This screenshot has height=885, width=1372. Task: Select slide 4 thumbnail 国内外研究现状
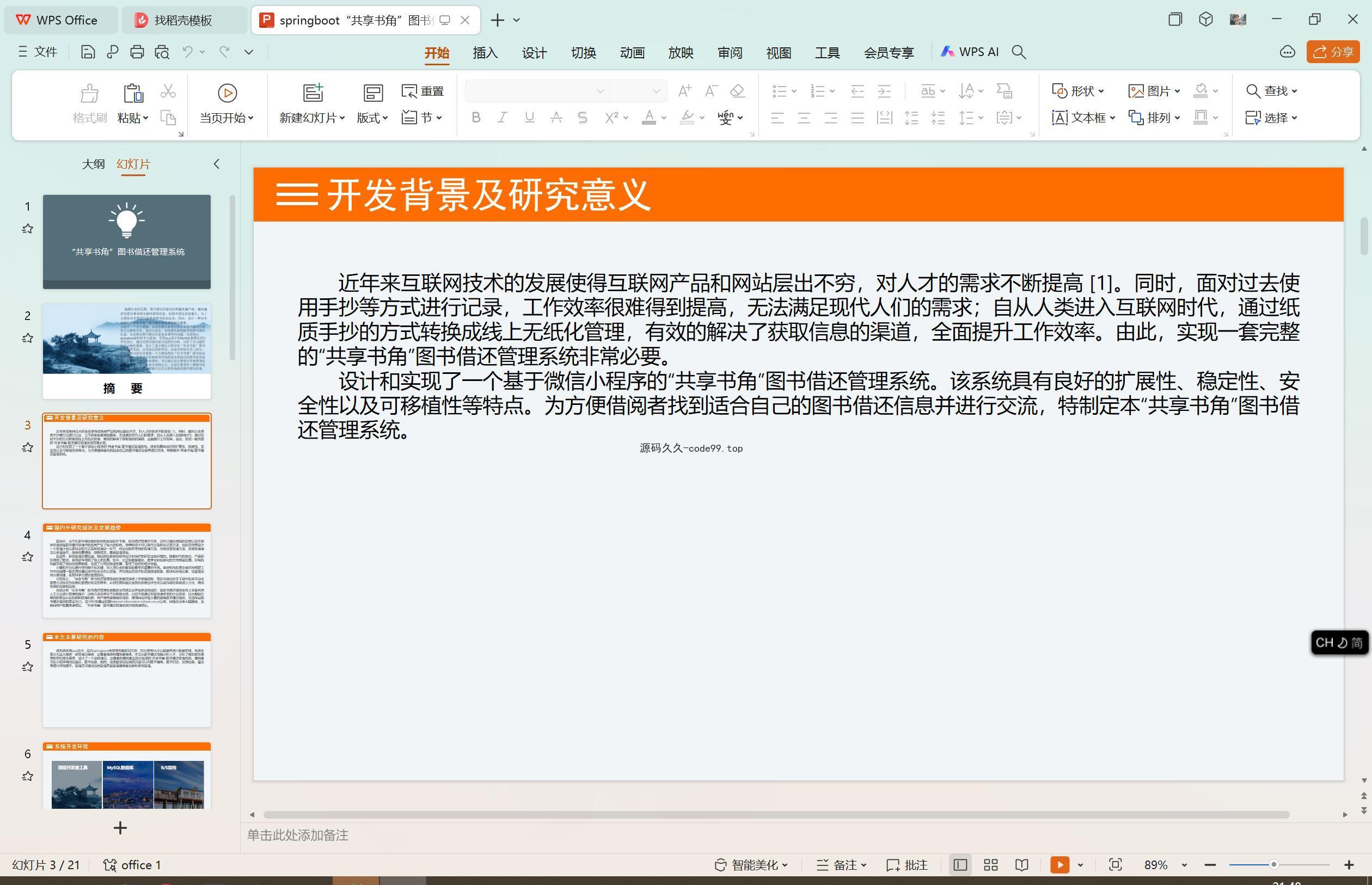pos(127,570)
